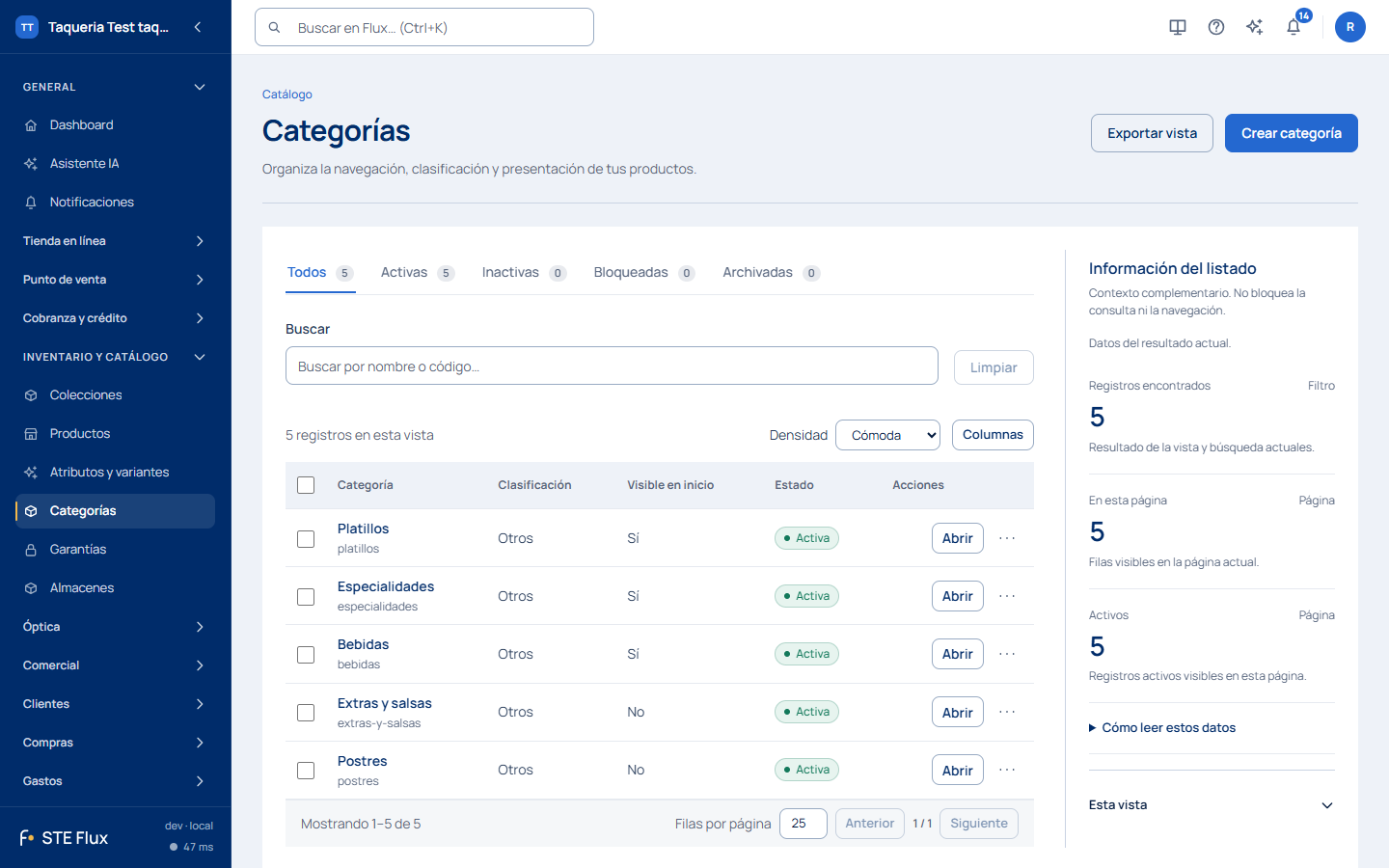Check the Especialidades row checkbox
The width and height of the screenshot is (1389, 868).
click(306, 597)
